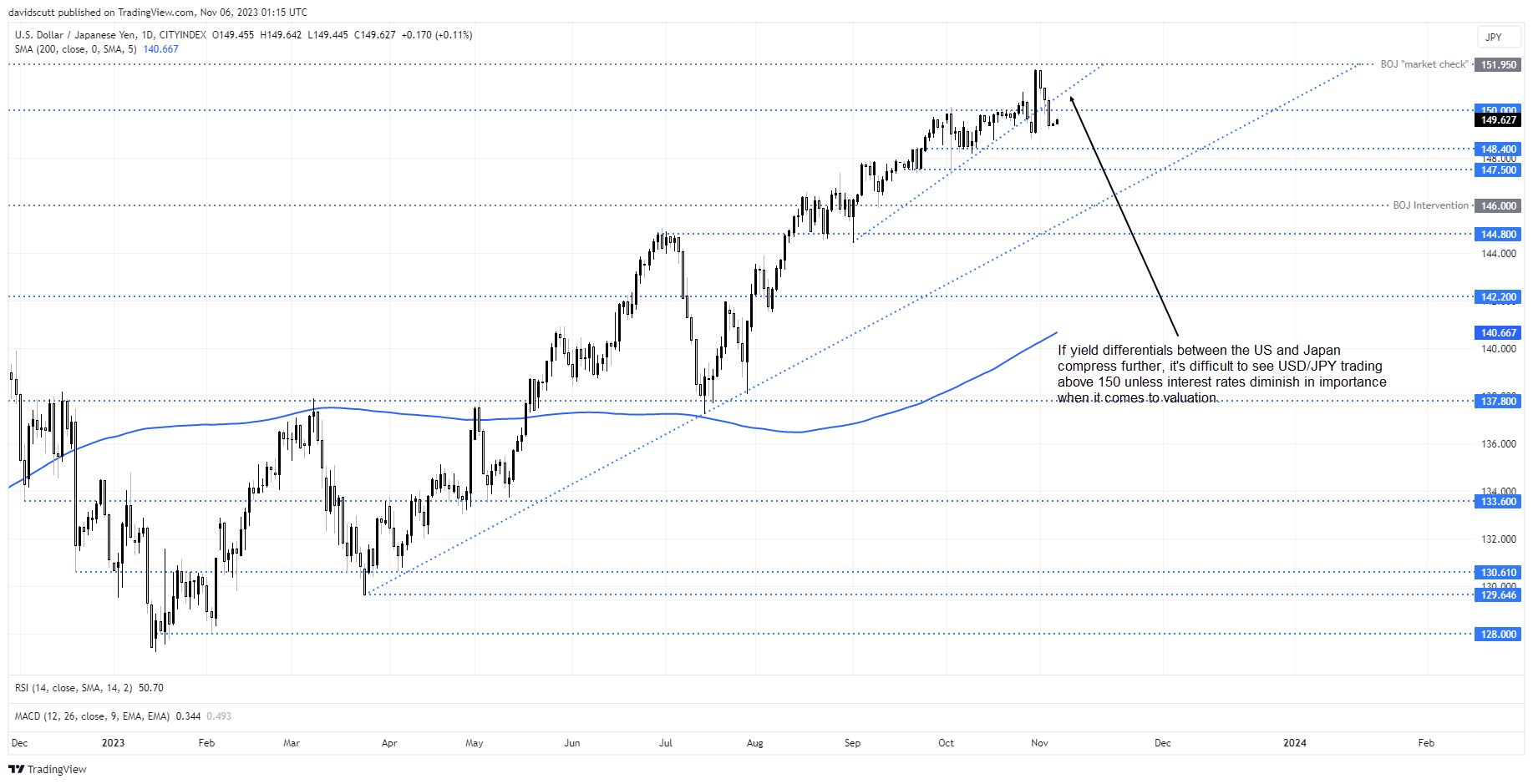1533x784 pixels.
Task: Click the 151.950 price label
Action: (x=1498, y=65)
